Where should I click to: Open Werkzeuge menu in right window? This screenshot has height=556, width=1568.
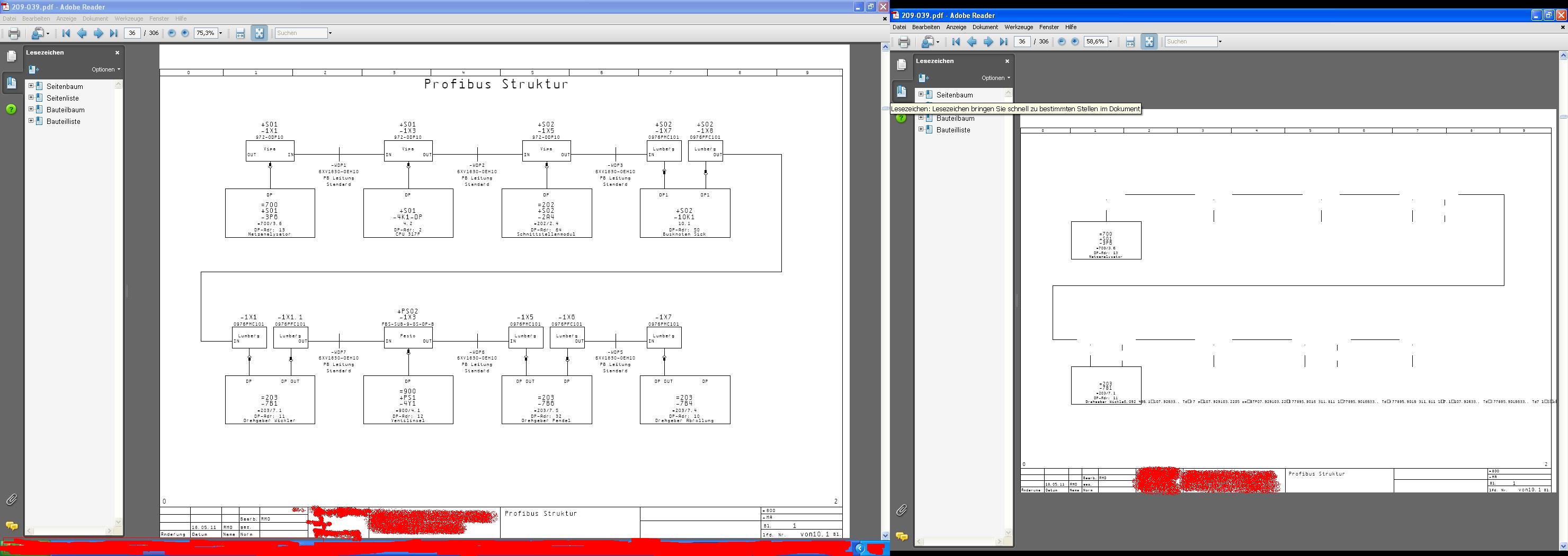1018,28
